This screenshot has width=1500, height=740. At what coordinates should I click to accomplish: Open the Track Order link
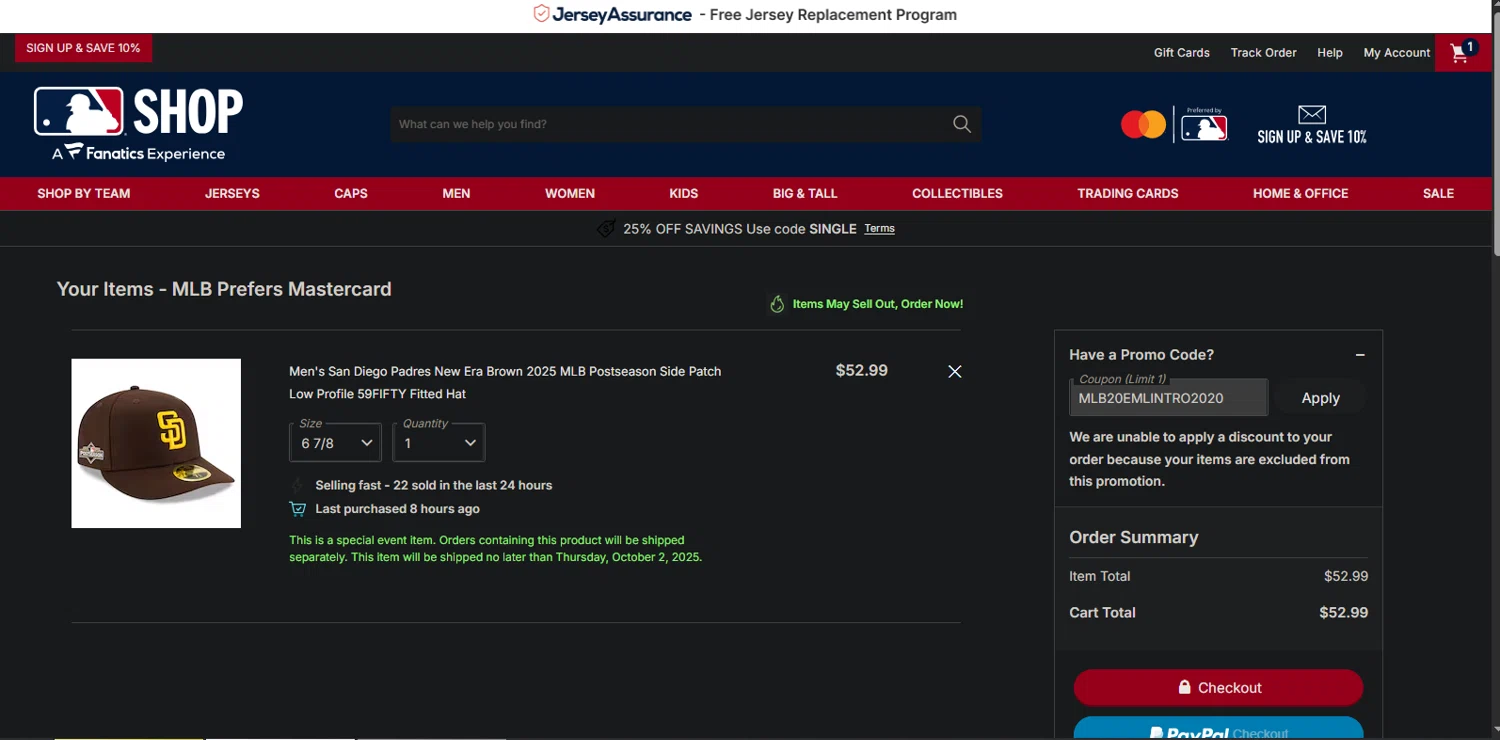click(x=1264, y=53)
